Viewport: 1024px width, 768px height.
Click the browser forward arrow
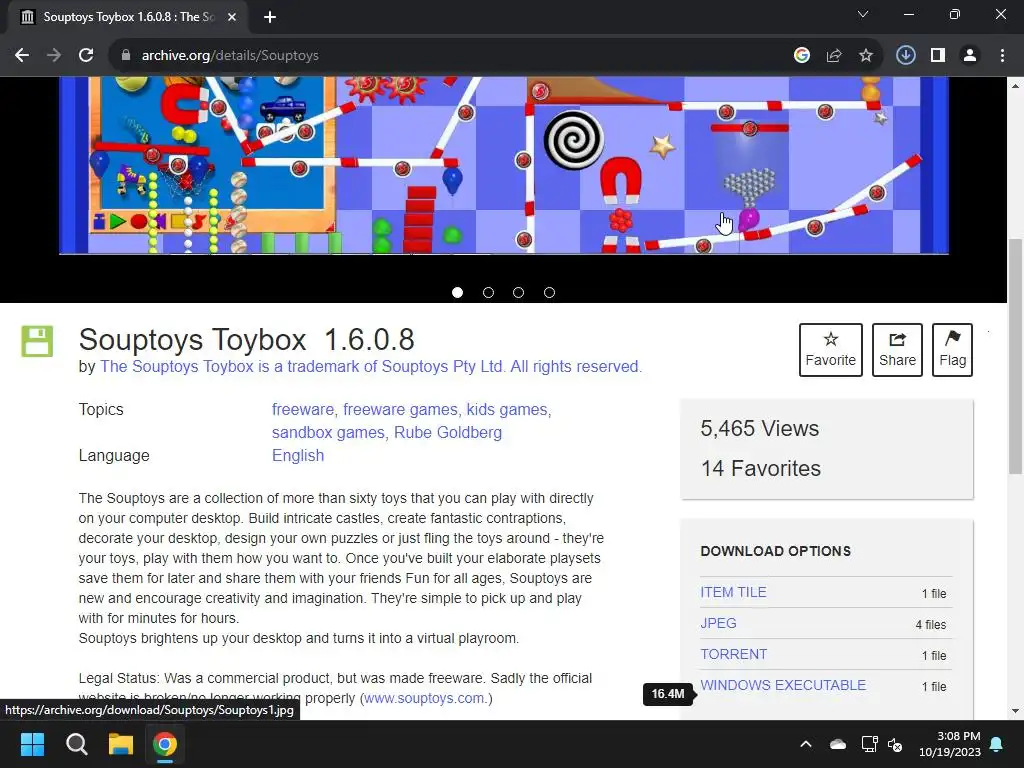coord(54,56)
